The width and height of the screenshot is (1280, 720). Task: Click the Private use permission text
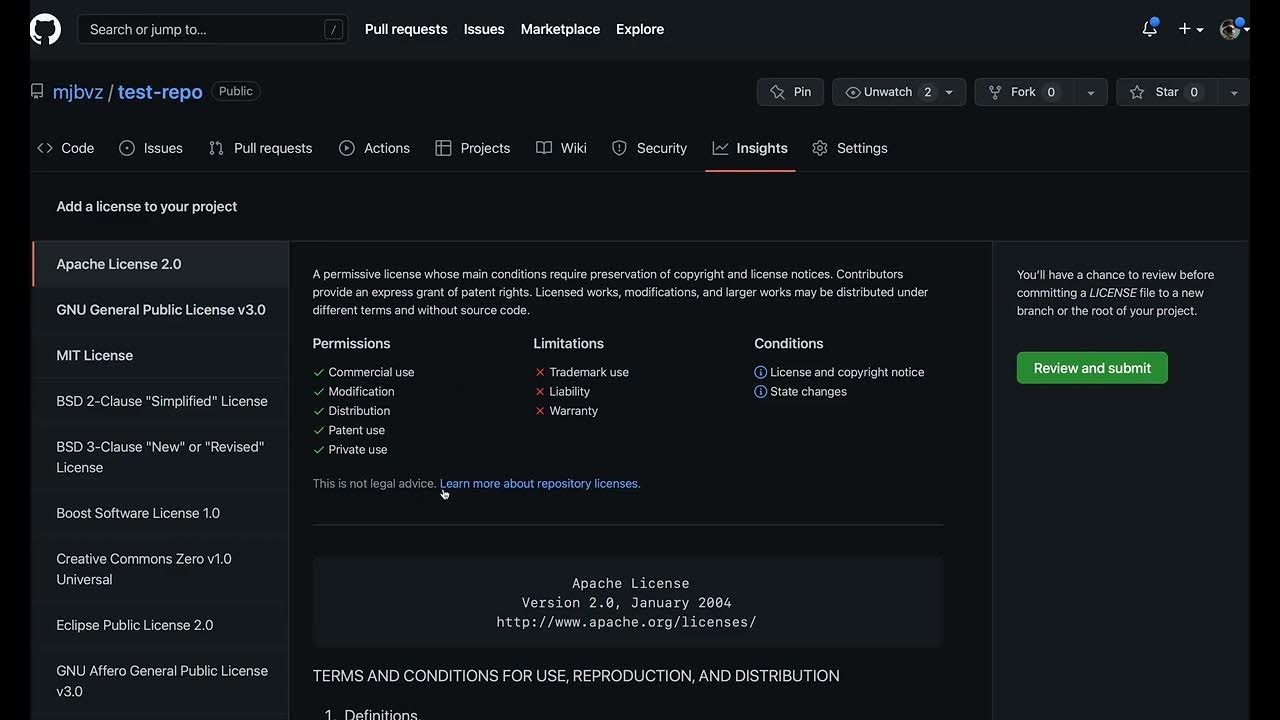358,450
